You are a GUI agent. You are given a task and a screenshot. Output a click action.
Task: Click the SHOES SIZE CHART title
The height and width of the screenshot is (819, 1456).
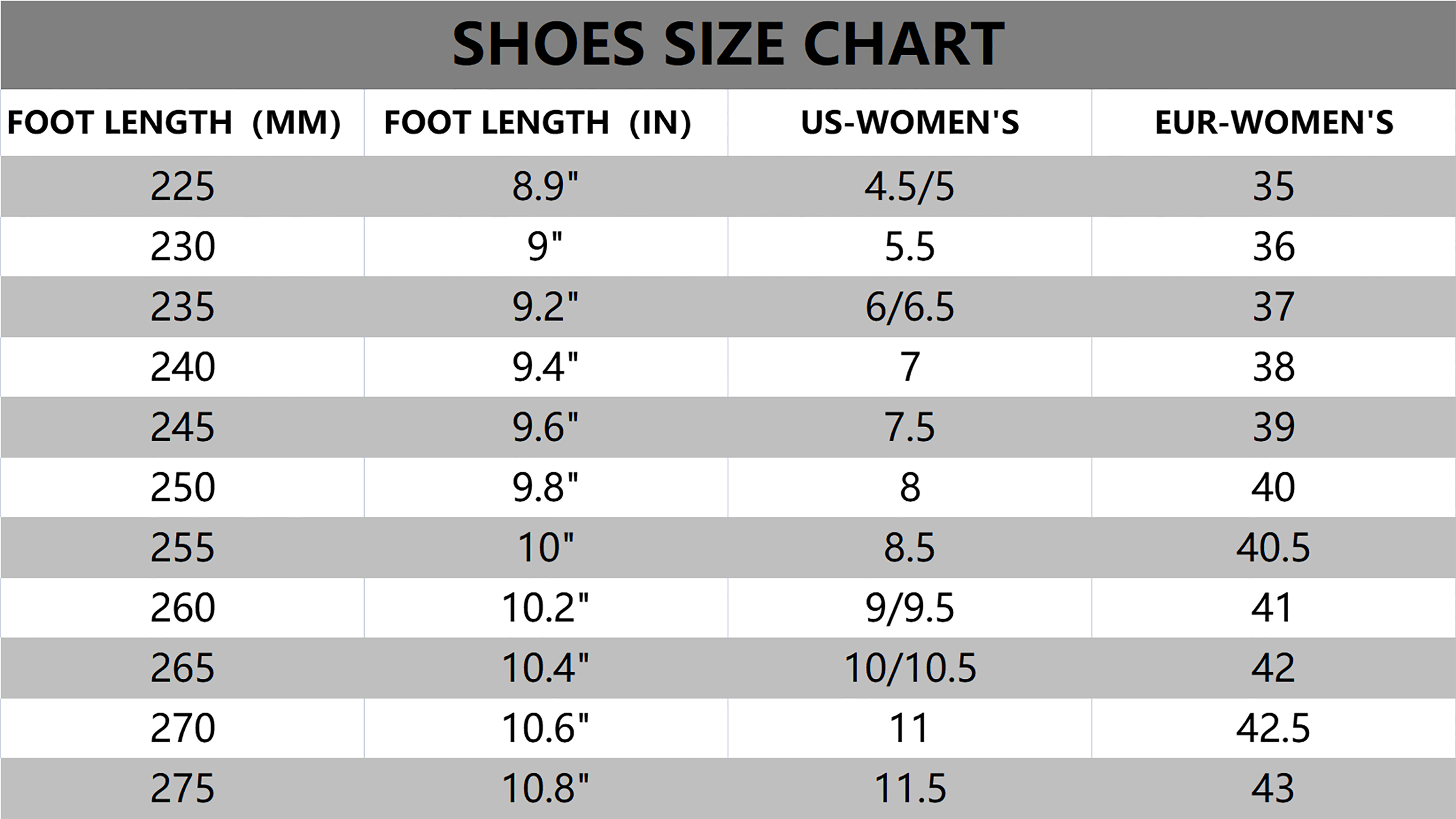728,44
